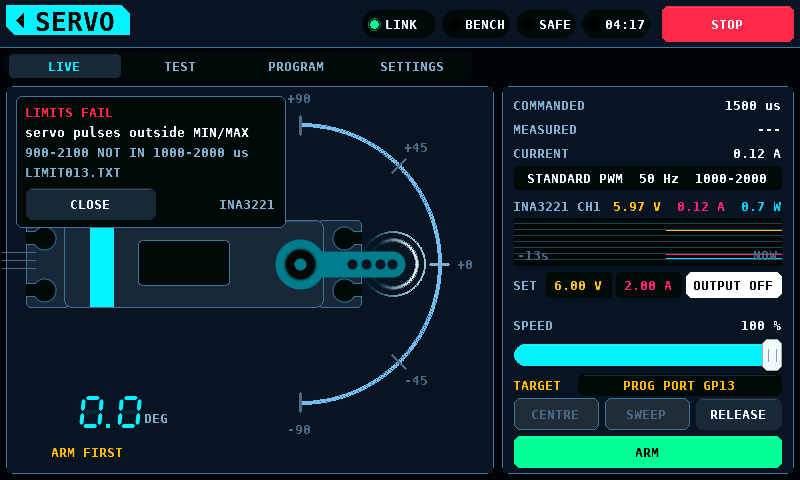
Task: Click the power history graph
Action: tap(647, 242)
